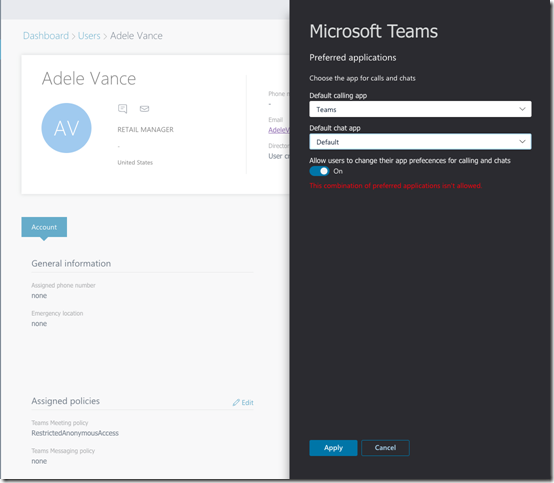Edit the Assigned policies section
Viewport: 554px width, 483px height.
tap(243, 402)
